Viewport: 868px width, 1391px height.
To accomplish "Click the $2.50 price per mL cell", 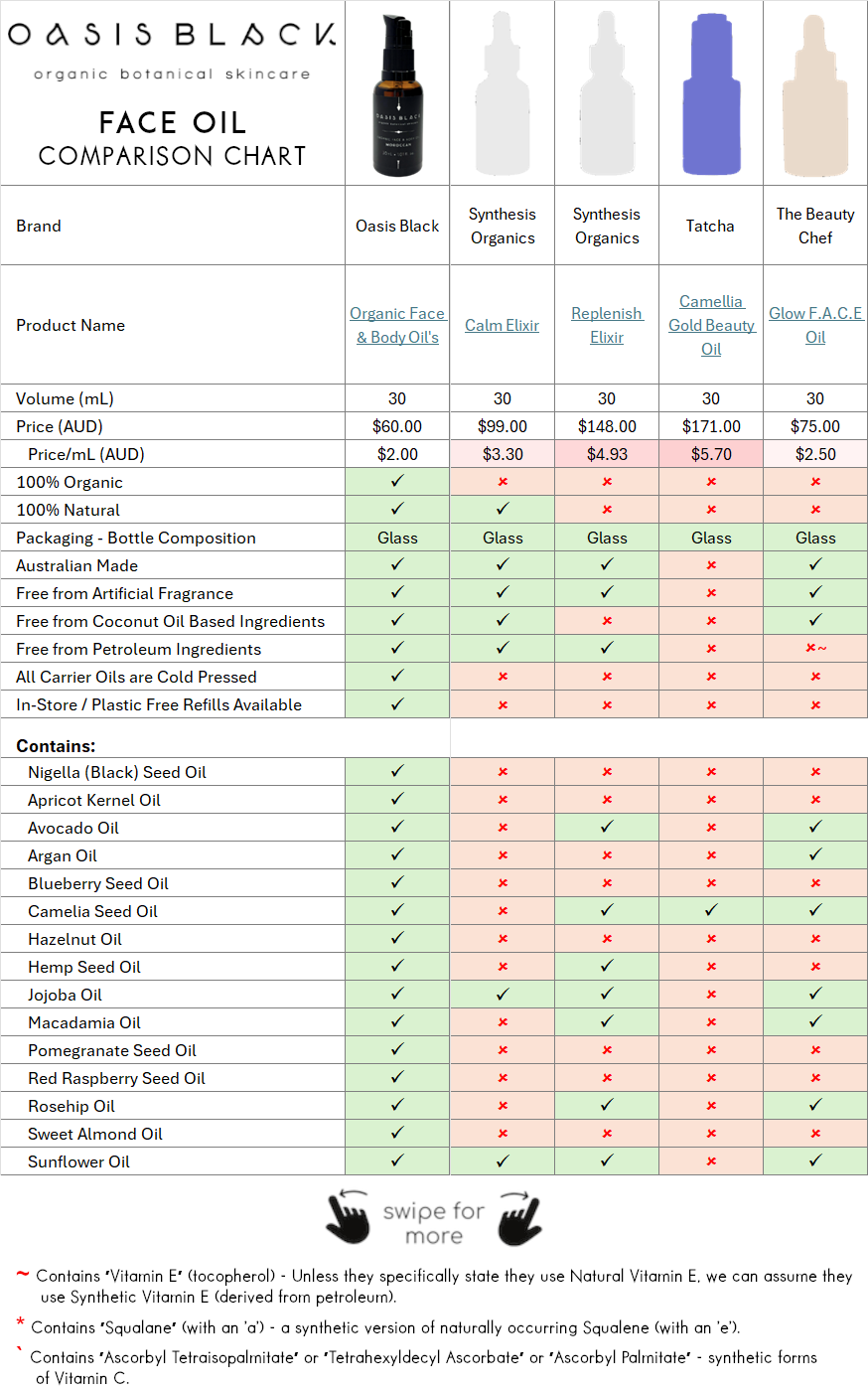I will pos(815,454).
